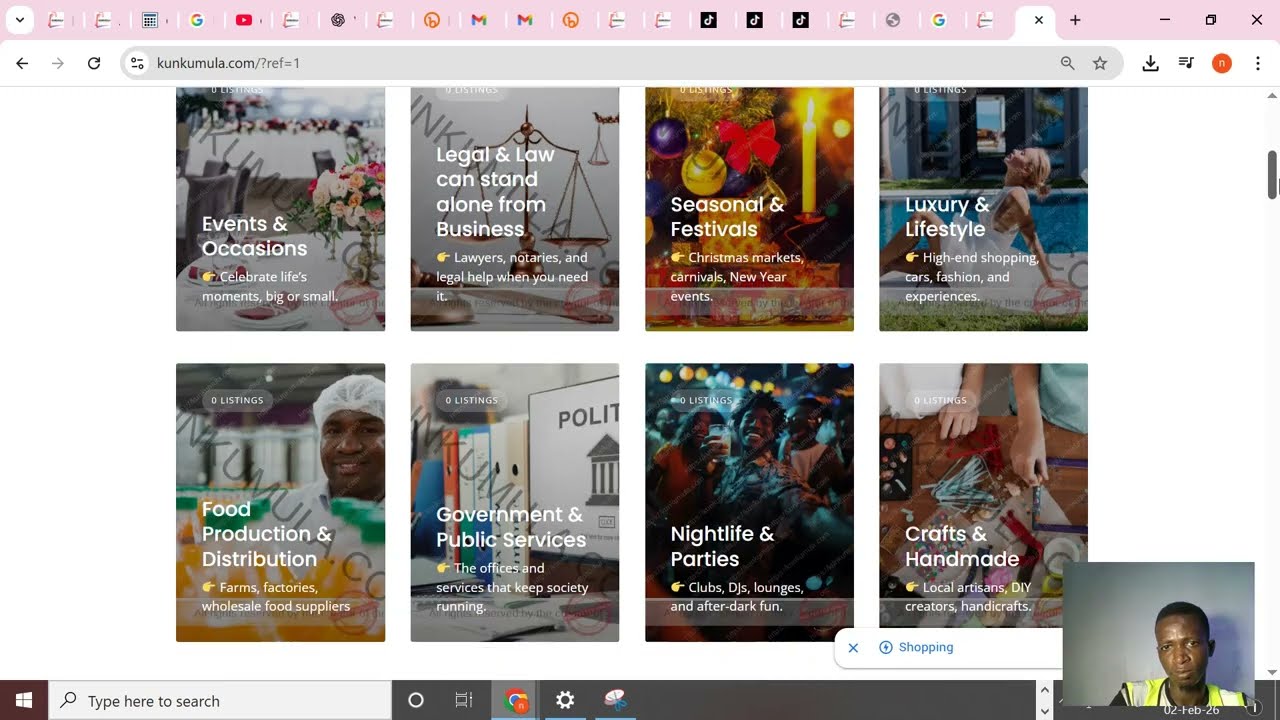The width and height of the screenshot is (1280, 720).
Task: Click 0 Listings badge on Government card
Action: point(471,400)
